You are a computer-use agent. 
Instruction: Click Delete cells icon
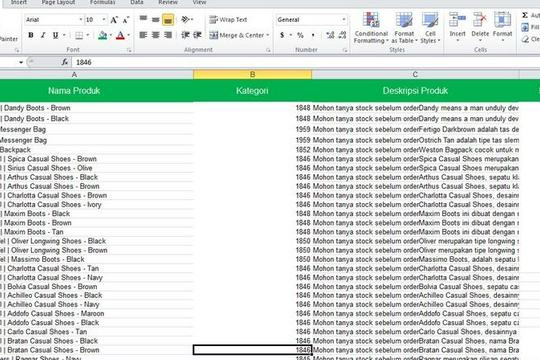pyautogui.click(x=480, y=20)
